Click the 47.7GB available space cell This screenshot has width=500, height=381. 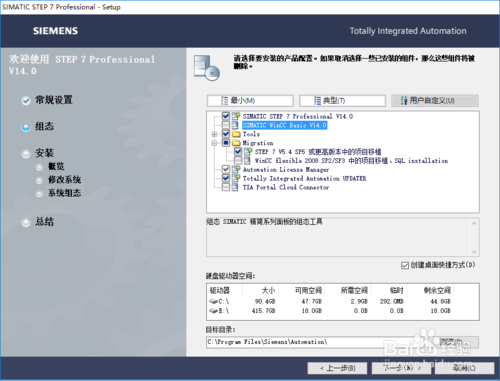(x=312, y=301)
